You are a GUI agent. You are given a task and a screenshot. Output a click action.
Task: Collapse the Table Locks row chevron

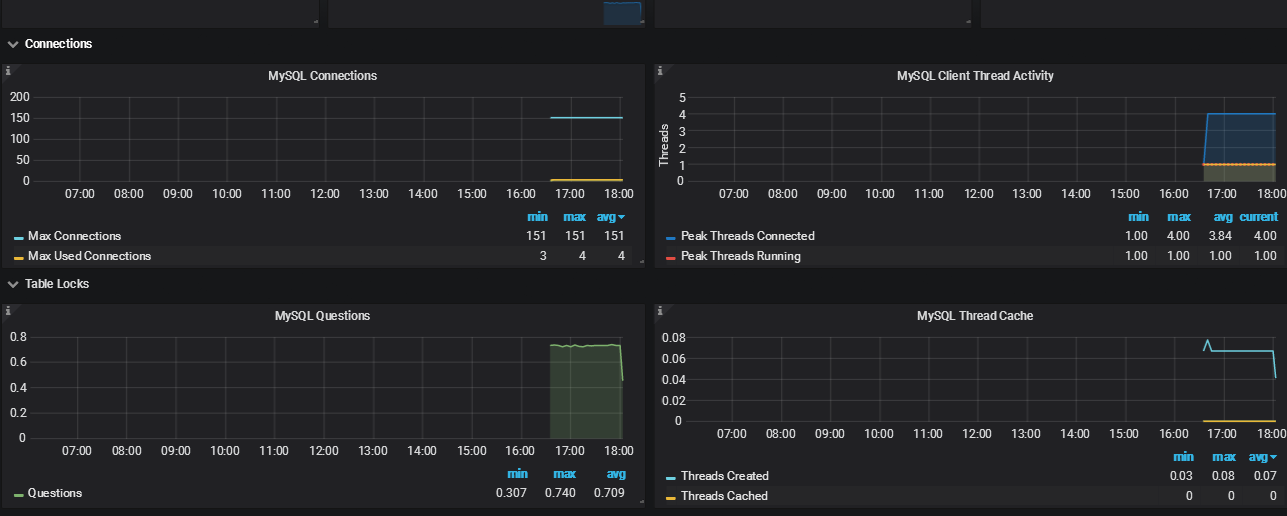[x=13, y=284]
